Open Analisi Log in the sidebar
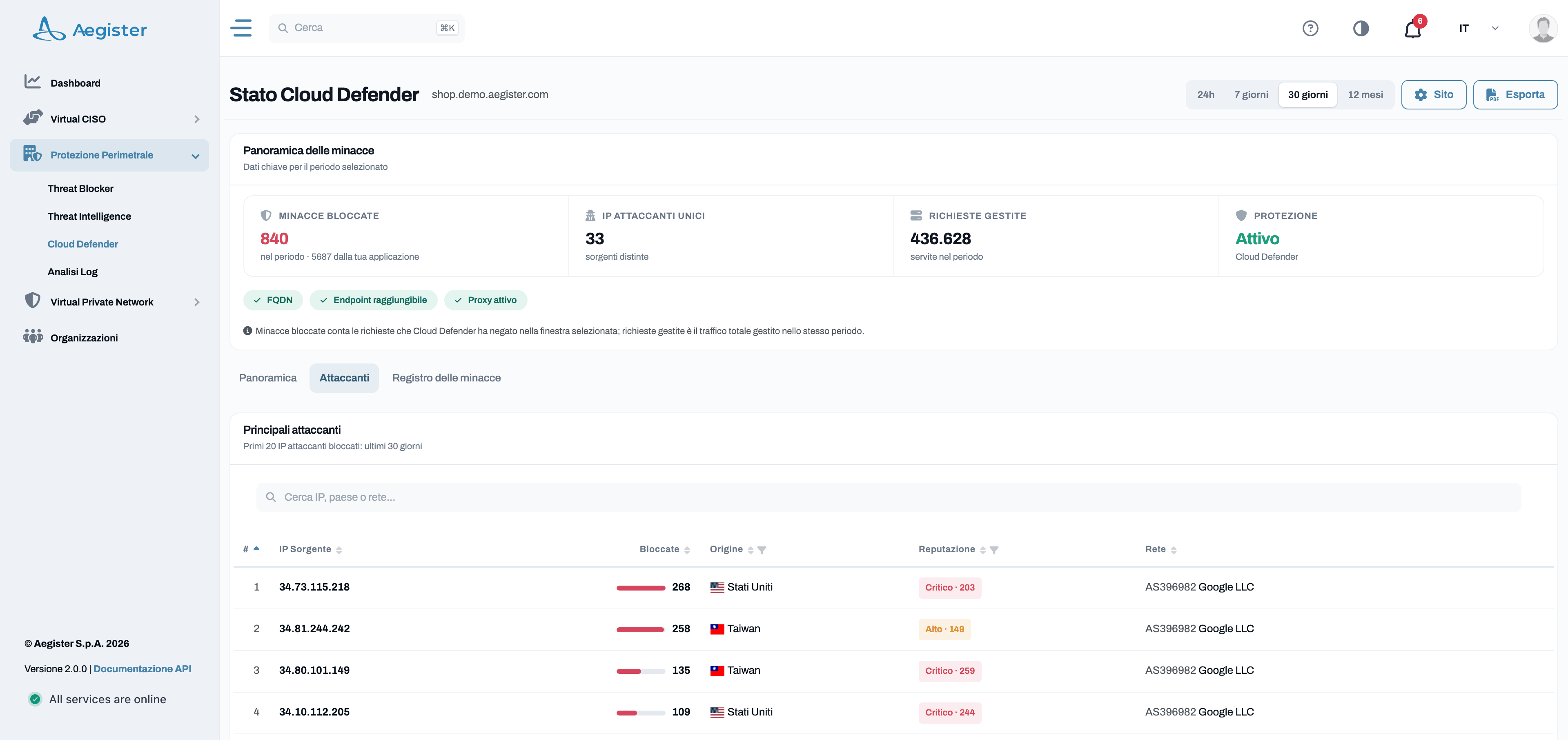This screenshot has width=1568, height=740. point(72,272)
